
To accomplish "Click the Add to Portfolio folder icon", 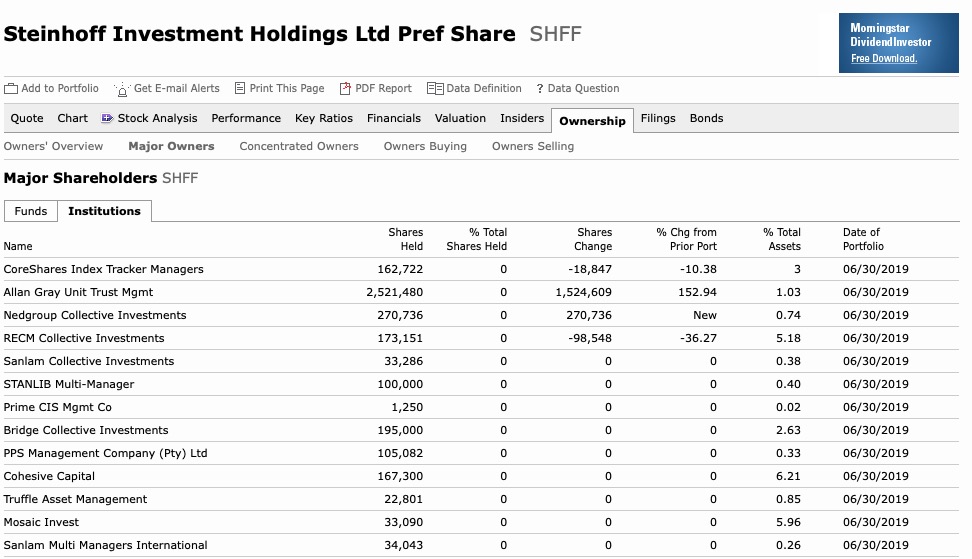I will (x=11, y=88).
